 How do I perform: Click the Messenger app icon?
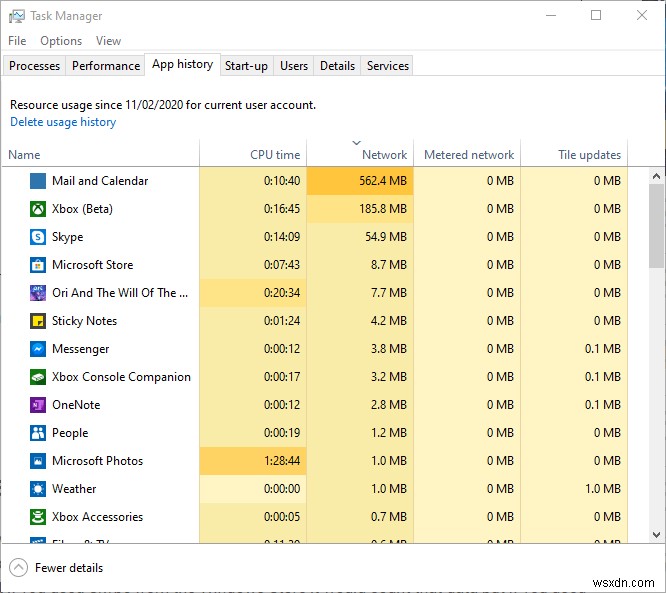click(38, 349)
